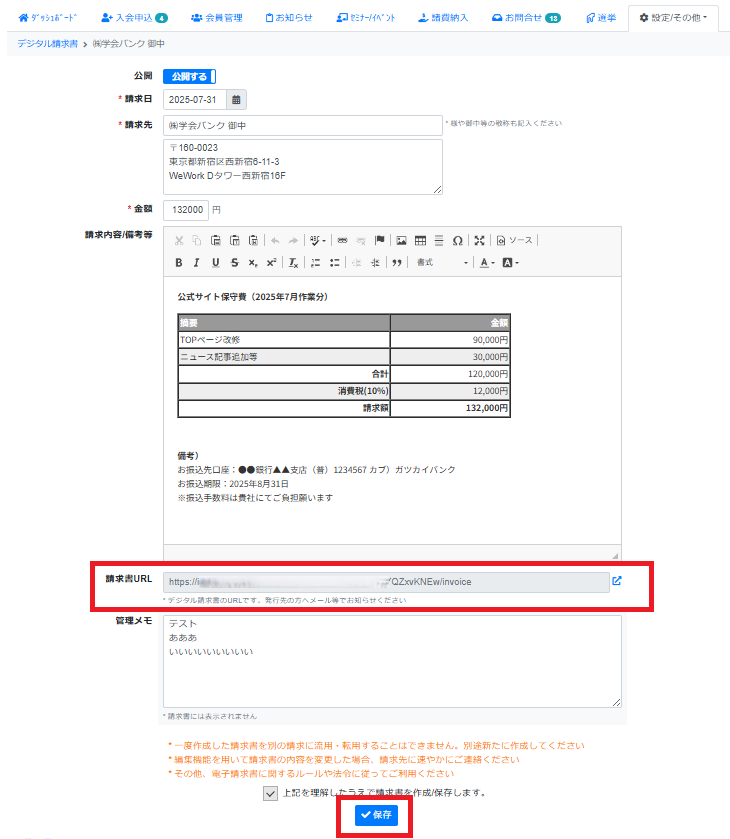730x839 pixels.
Task: Apply block quote formatting
Action: pyautogui.click(x=397, y=263)
